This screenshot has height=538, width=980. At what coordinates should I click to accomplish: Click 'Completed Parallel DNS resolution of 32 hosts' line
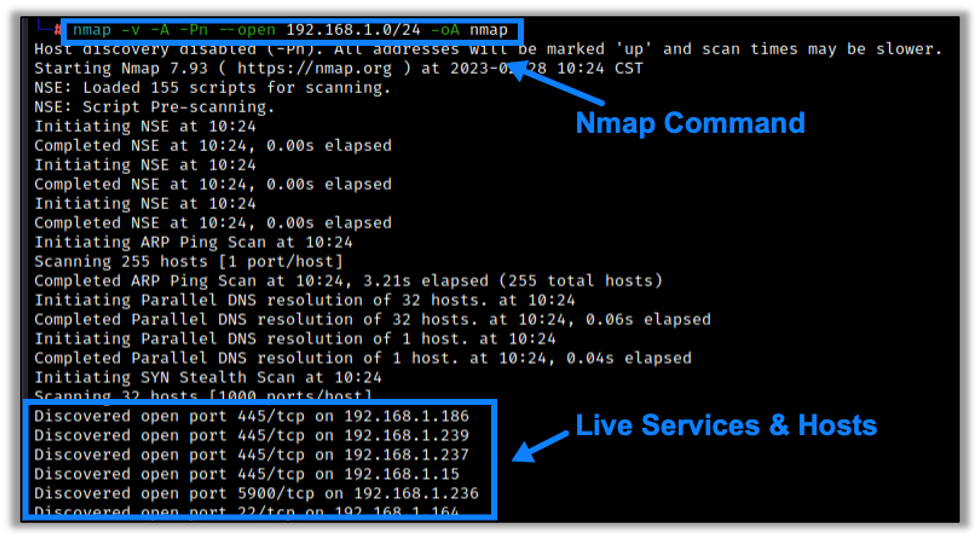pos(372,320)
